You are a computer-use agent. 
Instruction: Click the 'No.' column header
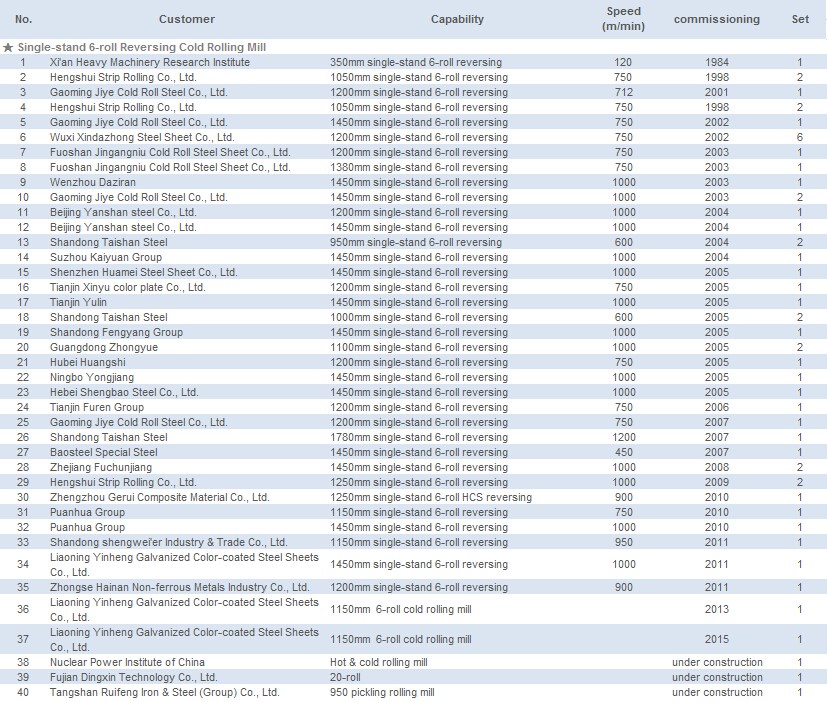pyautogui.click(x=23, y=19)
